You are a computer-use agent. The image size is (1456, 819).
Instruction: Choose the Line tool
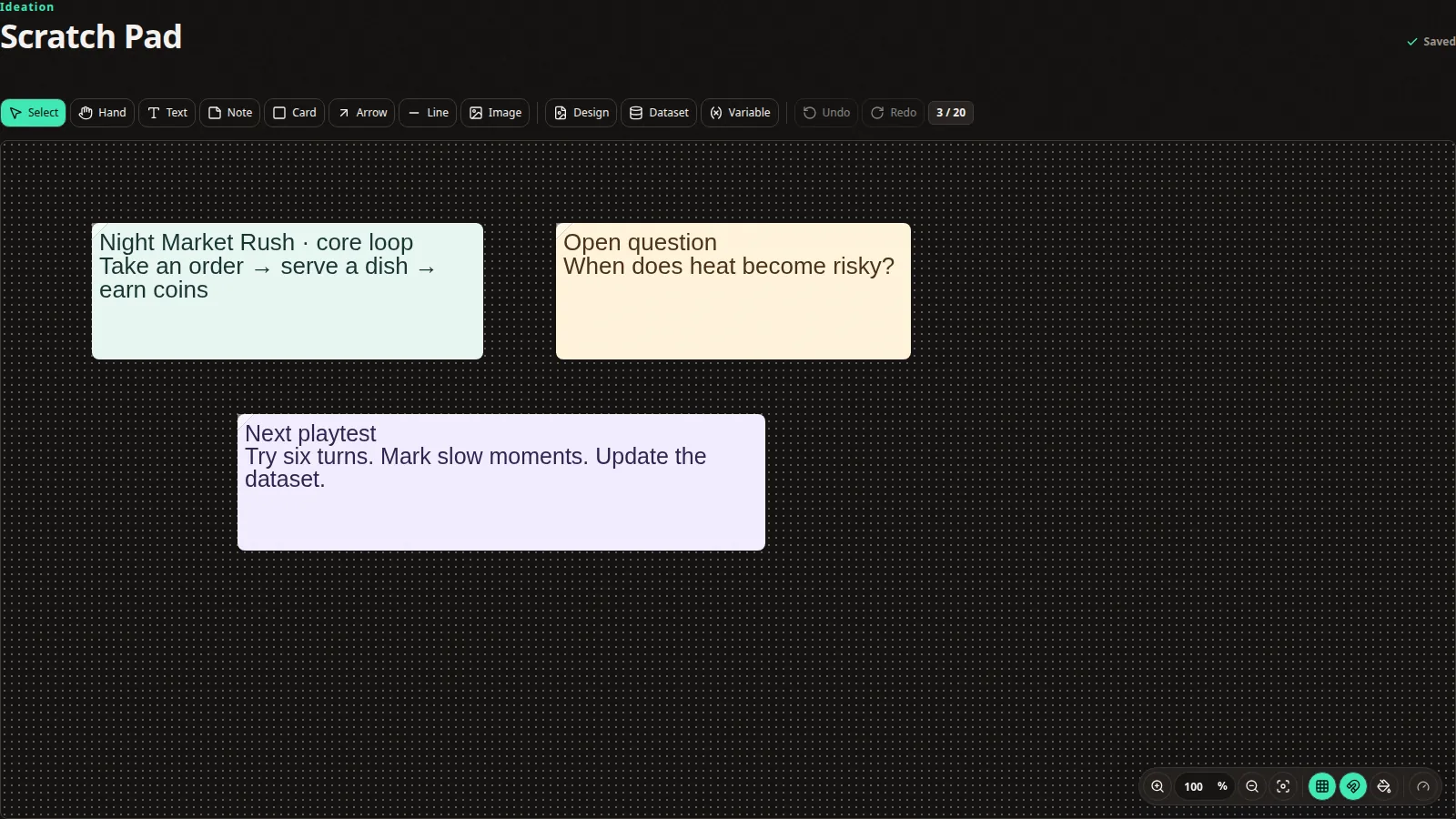pyautogui.click(x=428, y=113)
